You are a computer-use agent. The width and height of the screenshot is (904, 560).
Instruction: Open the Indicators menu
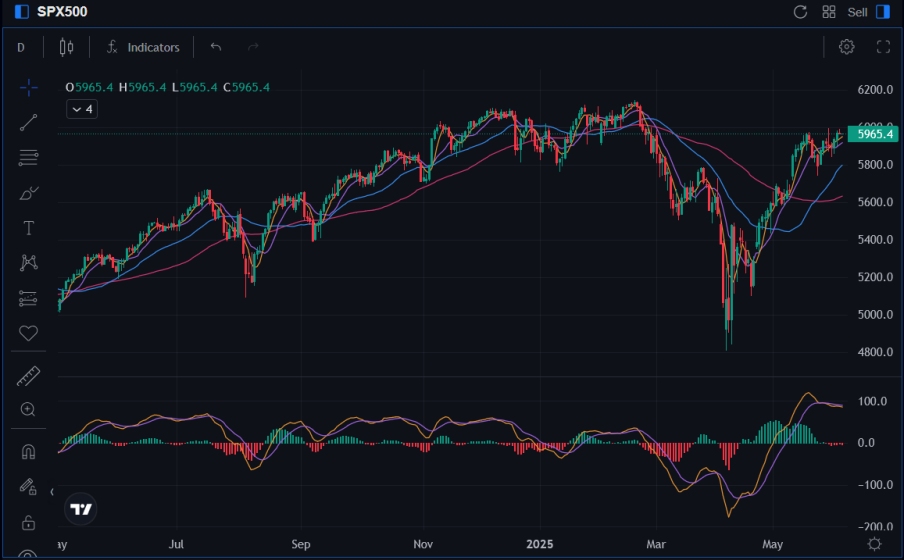pyautogui.click(x=143, y=47)
